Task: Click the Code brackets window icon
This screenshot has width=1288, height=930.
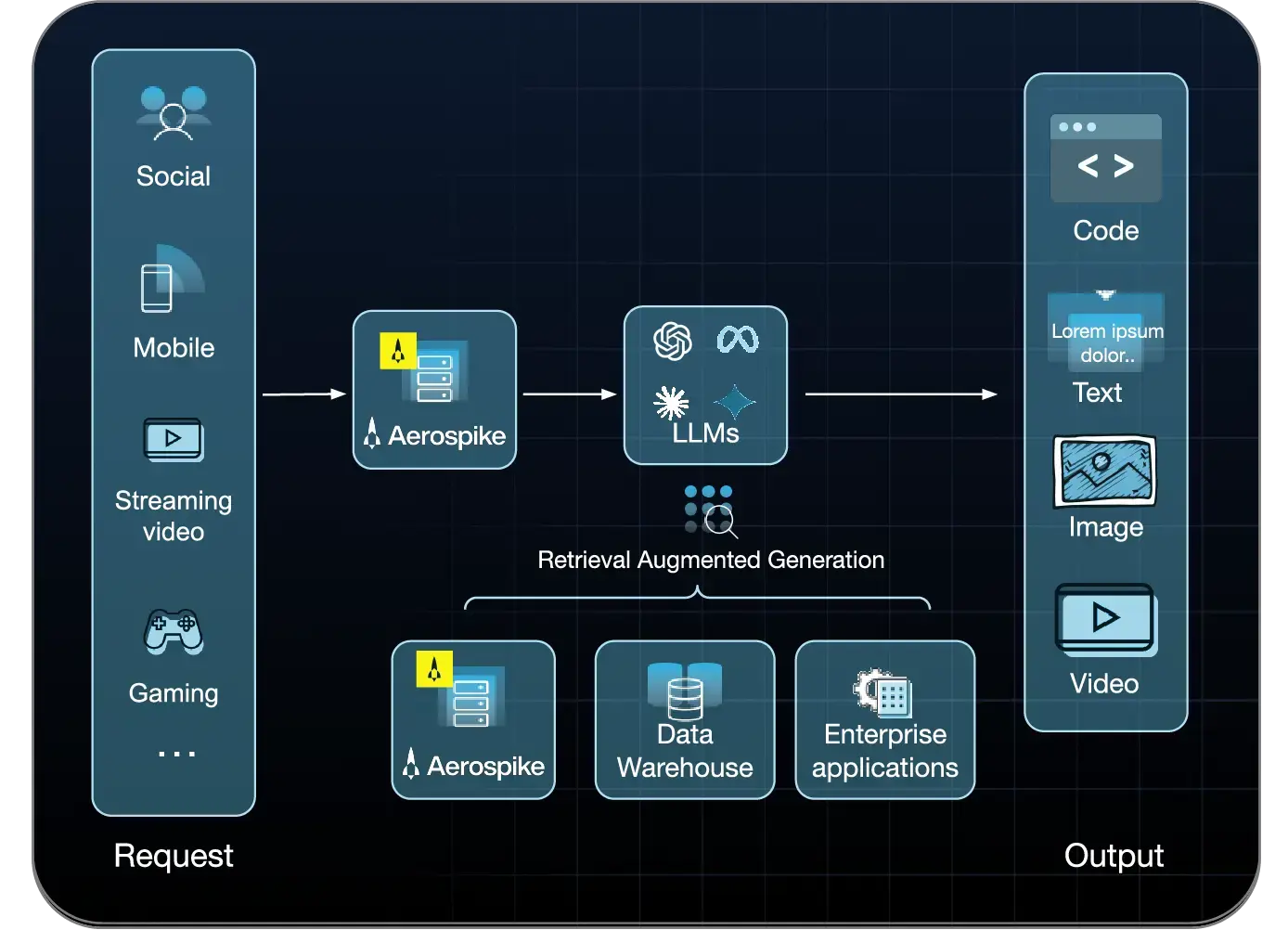Action: pyautogui.click(x=1105, y=158)
